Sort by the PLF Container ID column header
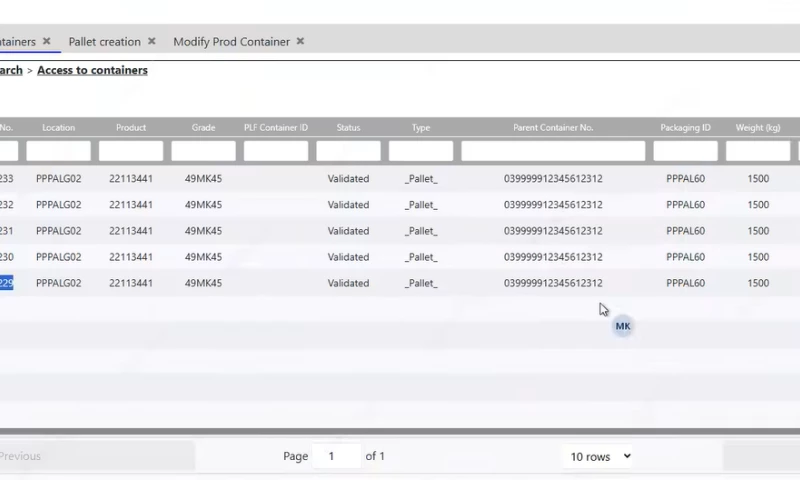 pos(276,128)
